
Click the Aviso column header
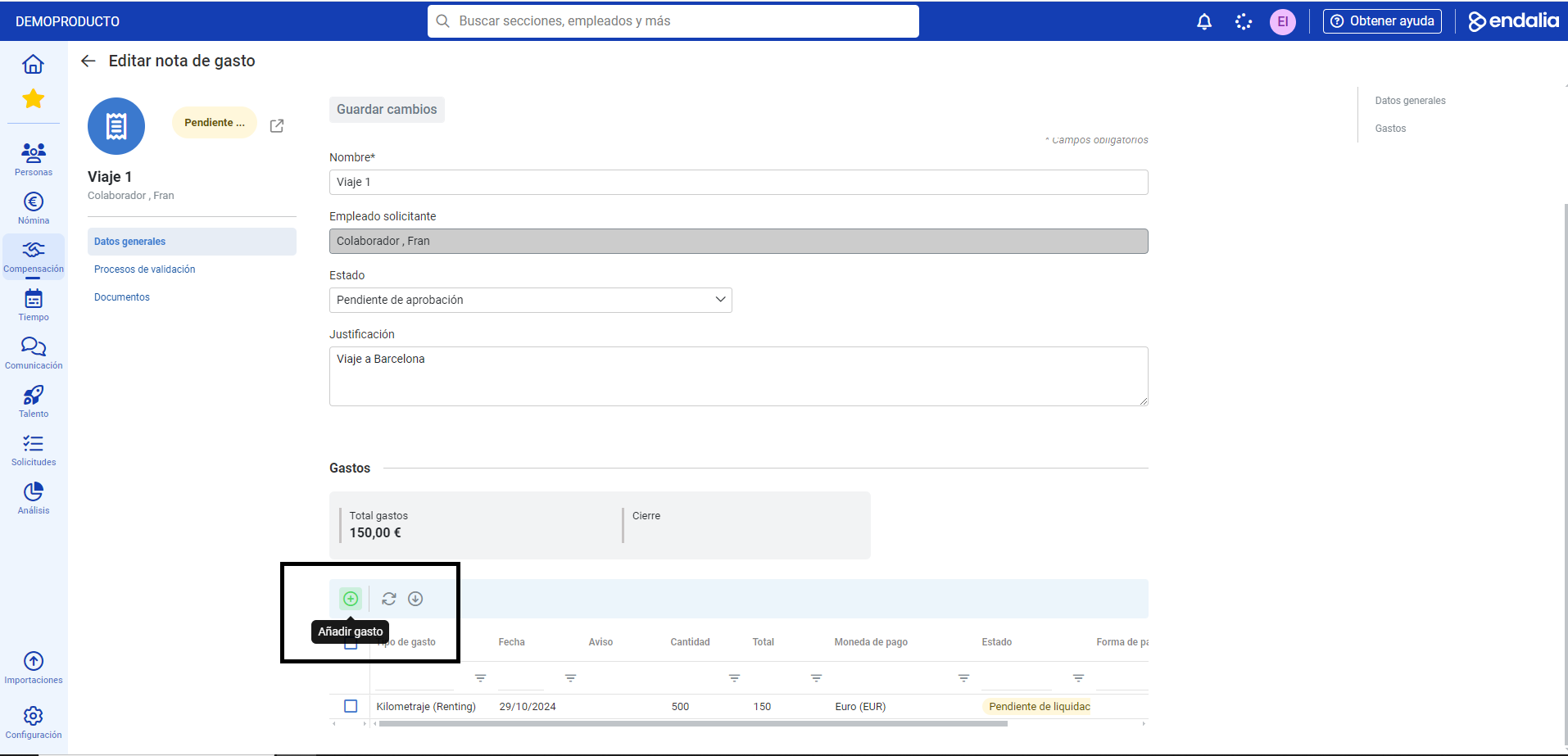pos(600,642)
